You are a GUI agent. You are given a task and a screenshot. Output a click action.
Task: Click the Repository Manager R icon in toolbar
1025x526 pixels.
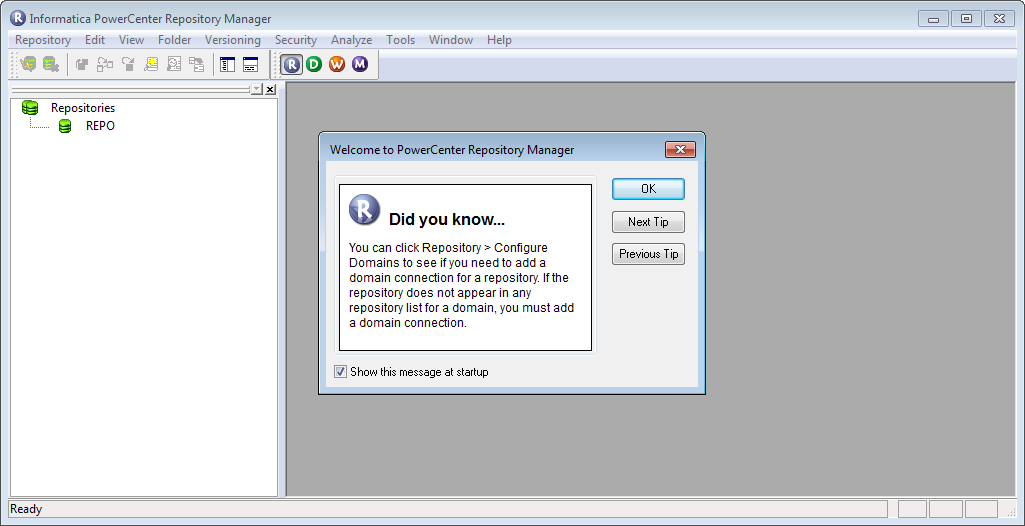[x=292, y=64]
